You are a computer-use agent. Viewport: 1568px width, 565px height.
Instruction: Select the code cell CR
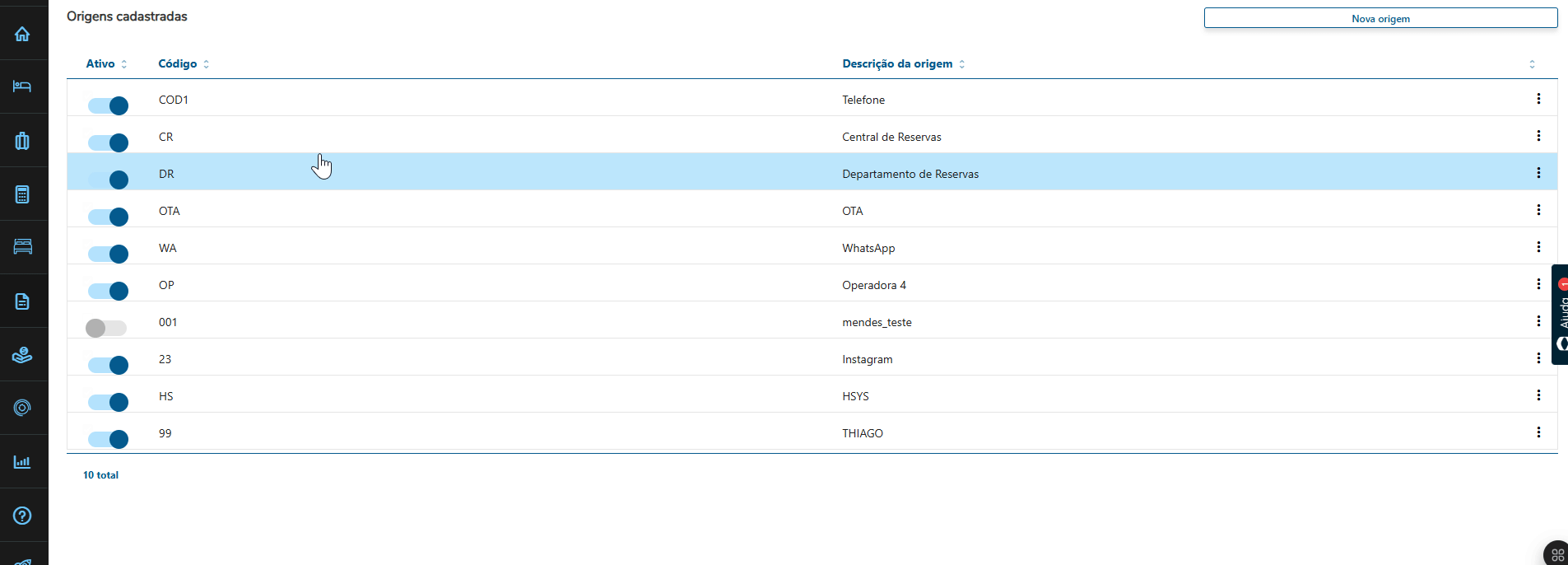(x=166, y=137)
